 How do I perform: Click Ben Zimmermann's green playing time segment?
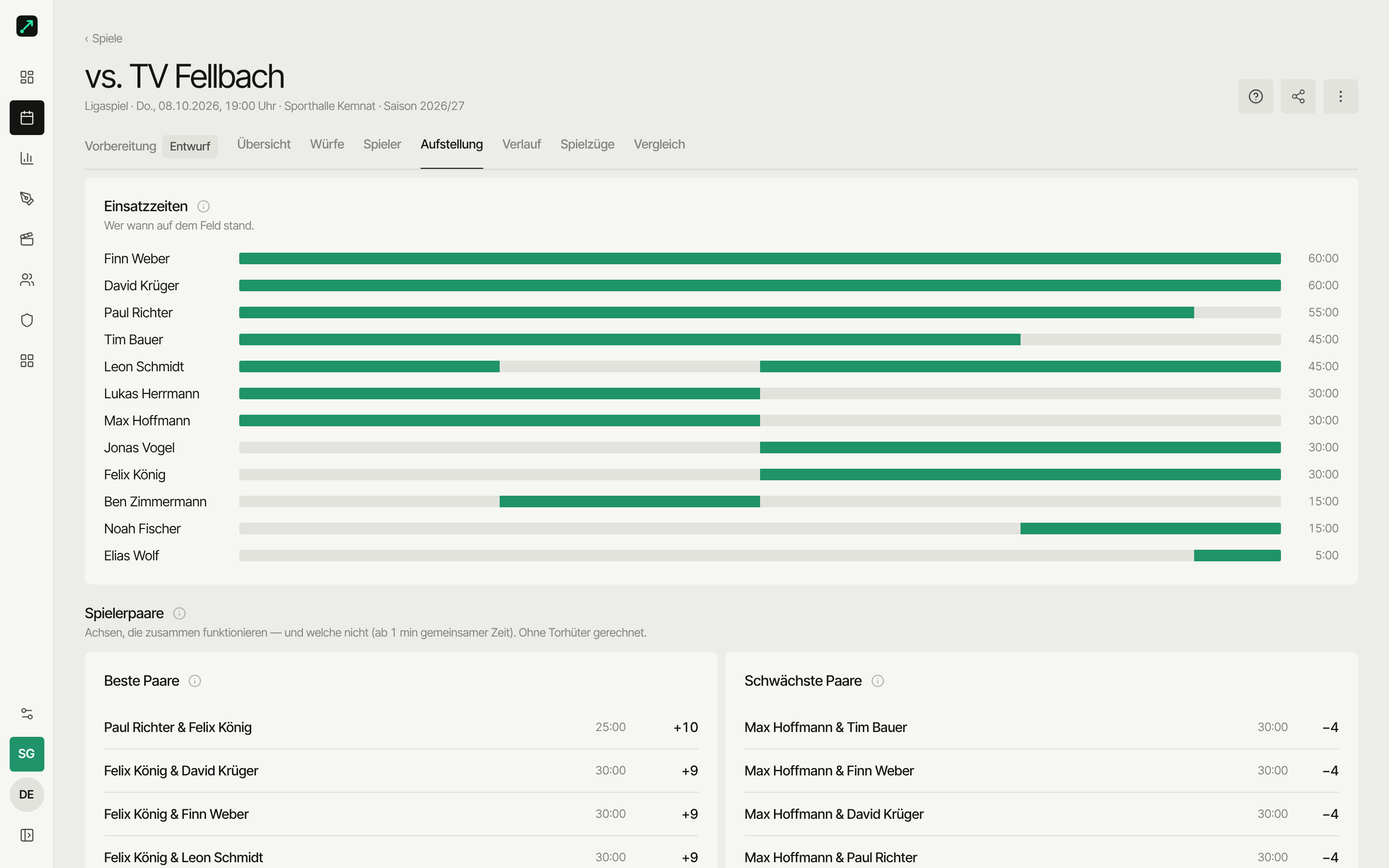[x=629, y=502]
